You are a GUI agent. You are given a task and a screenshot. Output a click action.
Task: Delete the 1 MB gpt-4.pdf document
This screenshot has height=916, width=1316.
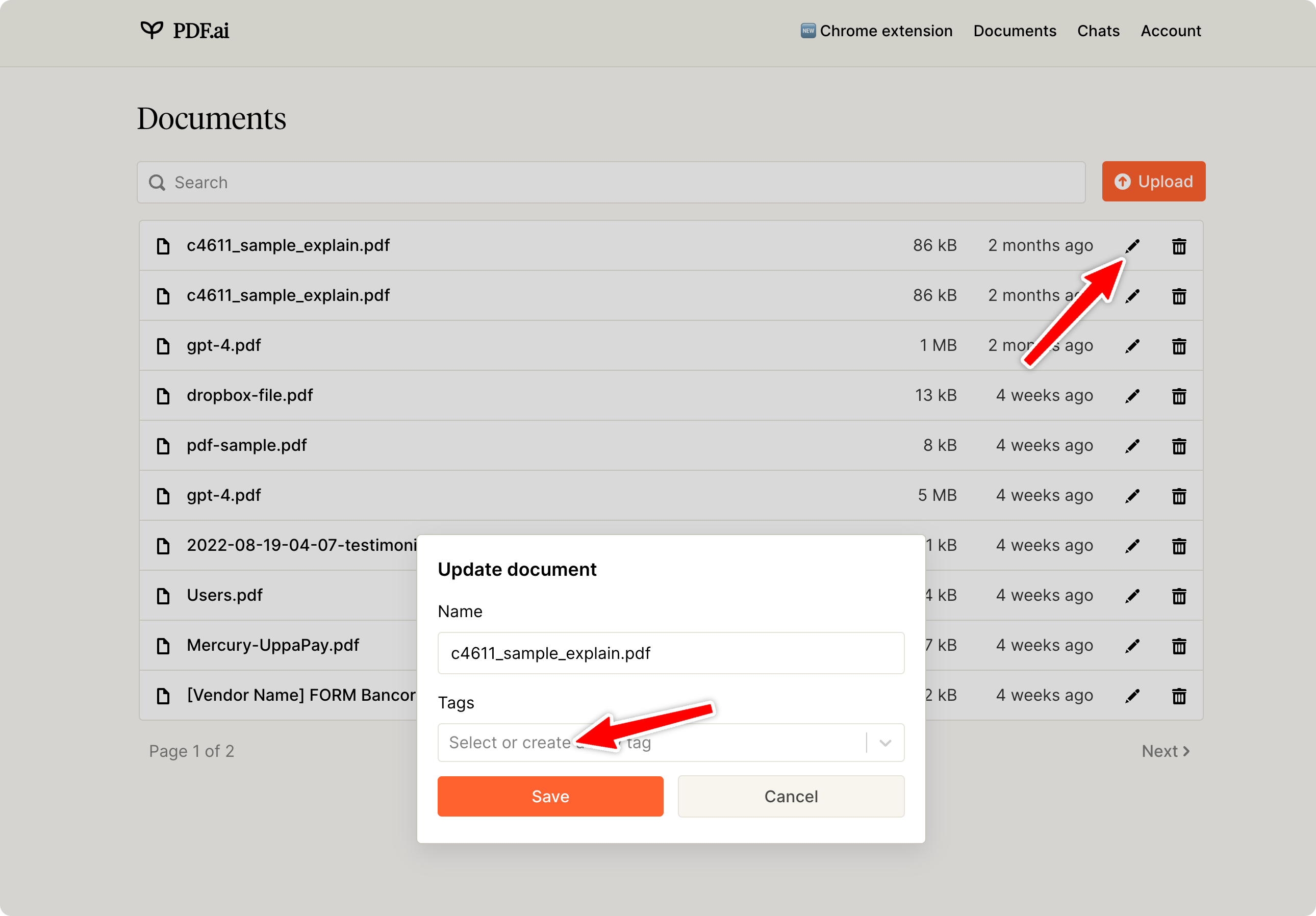(x=1178, y=346)
